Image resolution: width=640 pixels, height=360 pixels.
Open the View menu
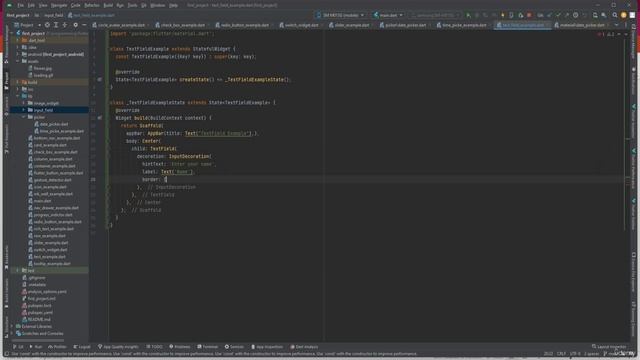tap(43, 5)
